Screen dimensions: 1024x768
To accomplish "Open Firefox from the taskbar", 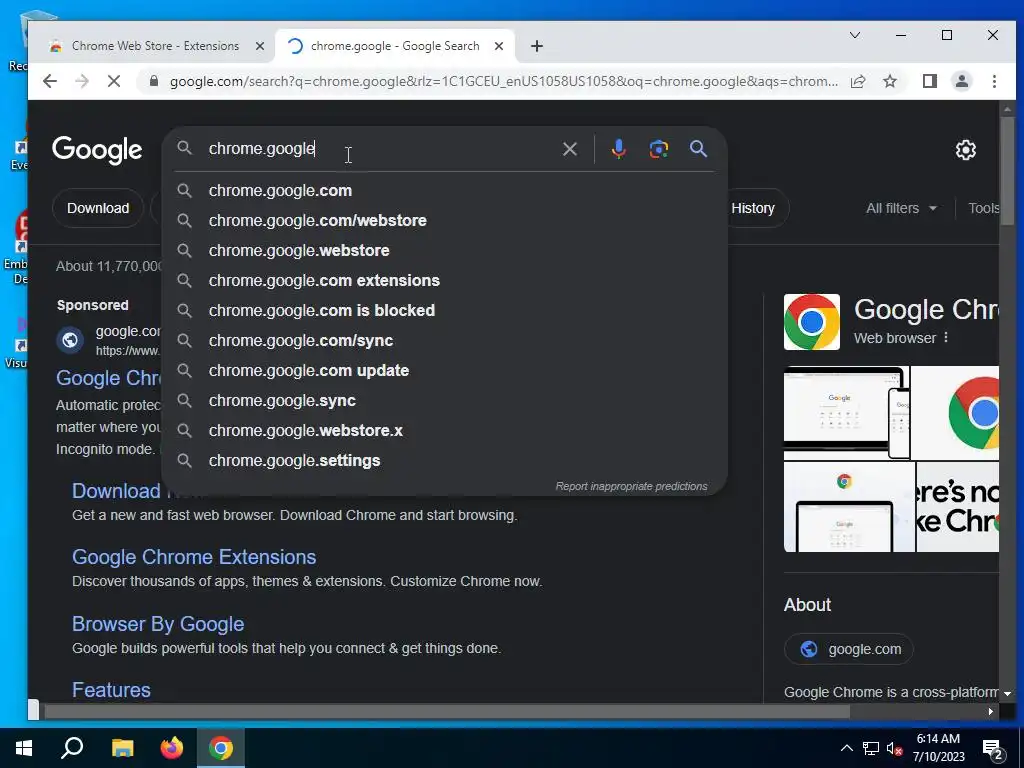I will tap(172, 748).
